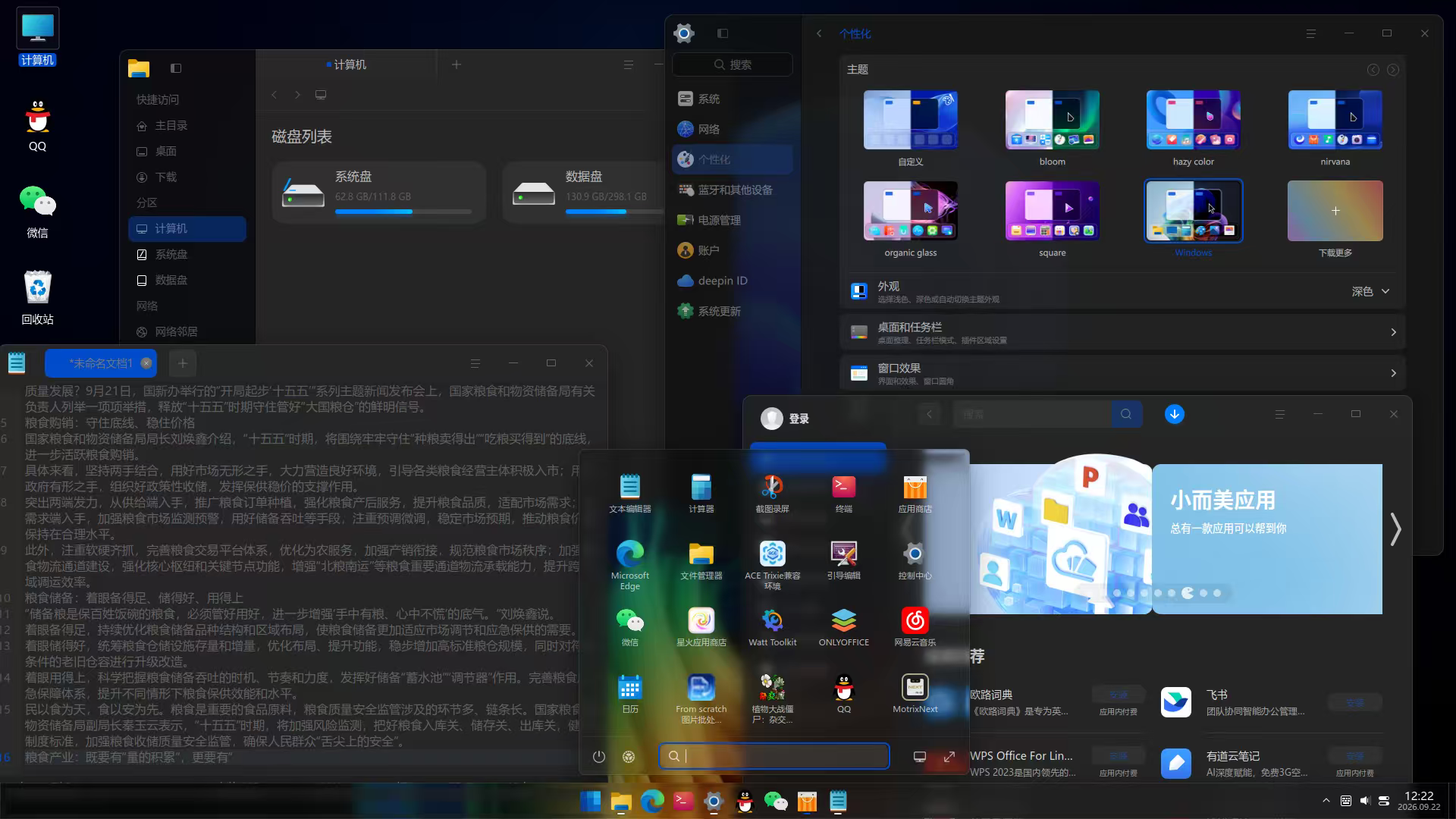Launch 星火应用商店 from launcher
Image resolution: width=1456 pixels, height=819 pixels.
(701, 627)
